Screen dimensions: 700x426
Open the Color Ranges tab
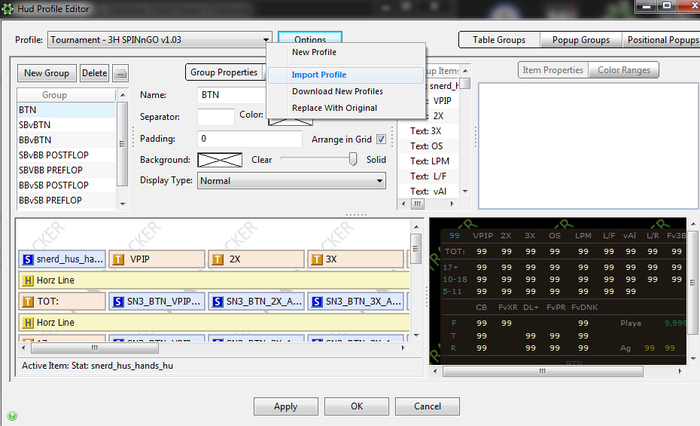click(624, 70)
